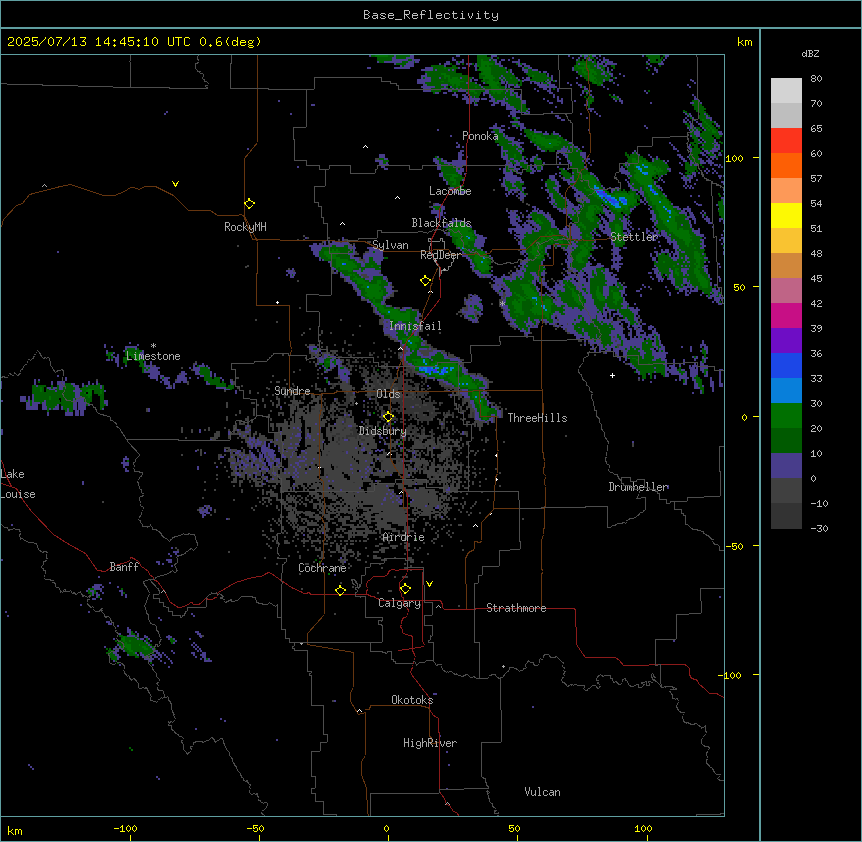Select the magenta swatch in dBZ legend
This screenshot has height=842, width=862.
(x=786, y=315)
